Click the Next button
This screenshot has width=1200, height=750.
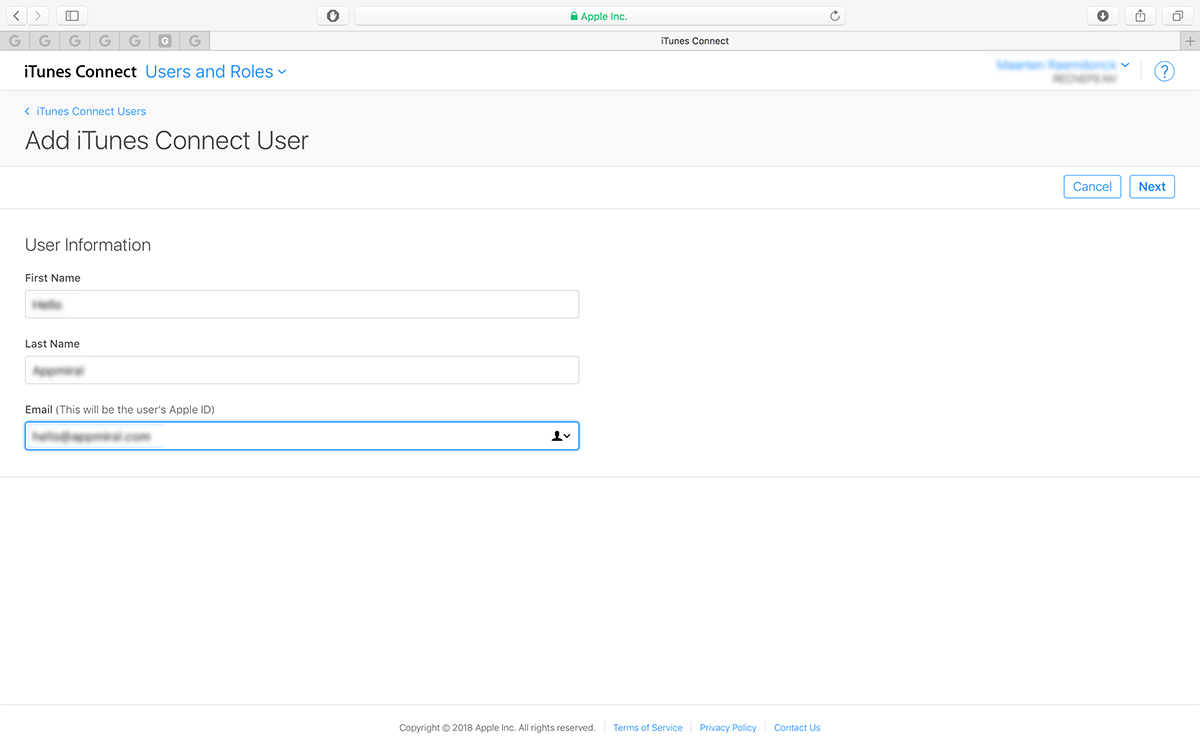click(x=1152, y=186)
